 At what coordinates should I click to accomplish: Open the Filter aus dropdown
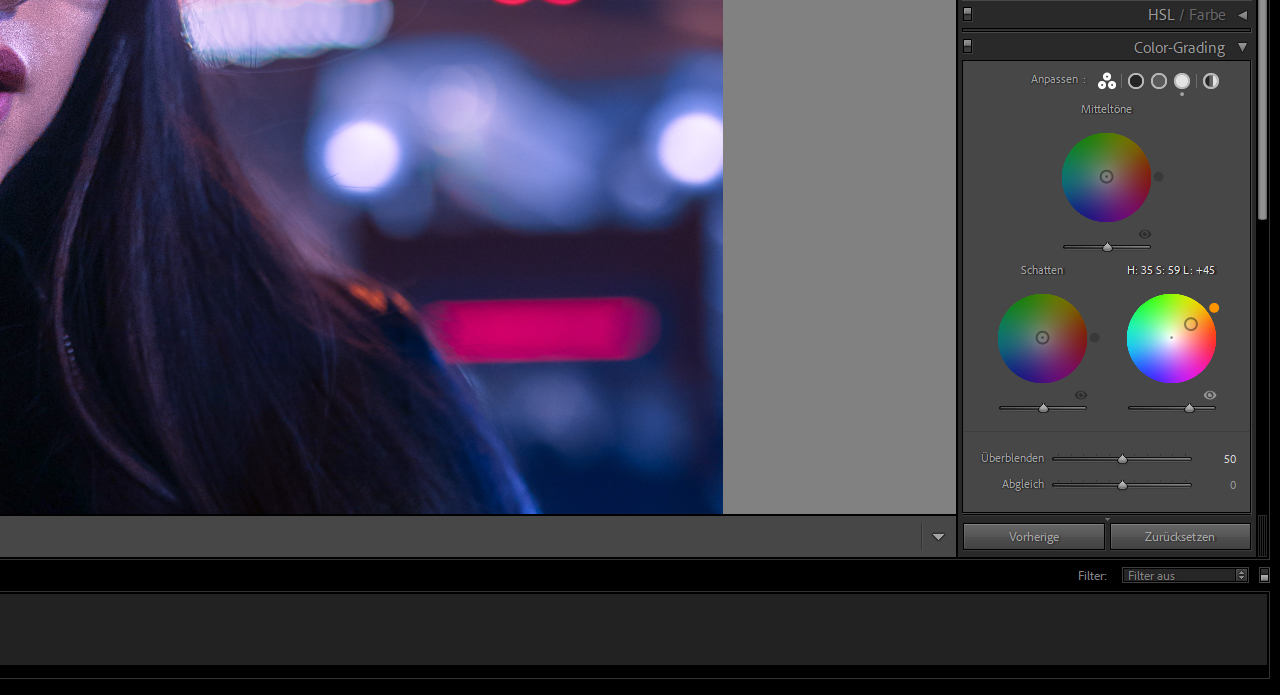click(x=1185, y=576)
